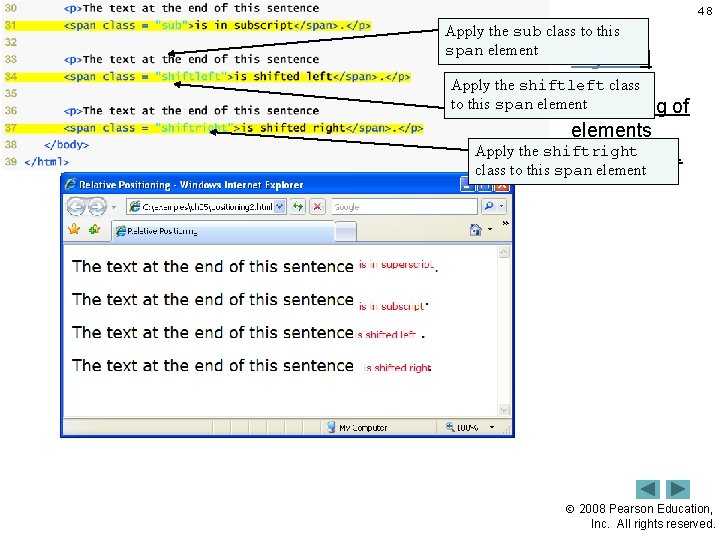This screenshot has width=720, height=540.
Task: Refresh the page with the green arrows icon
Action: [x=298, y=207]
